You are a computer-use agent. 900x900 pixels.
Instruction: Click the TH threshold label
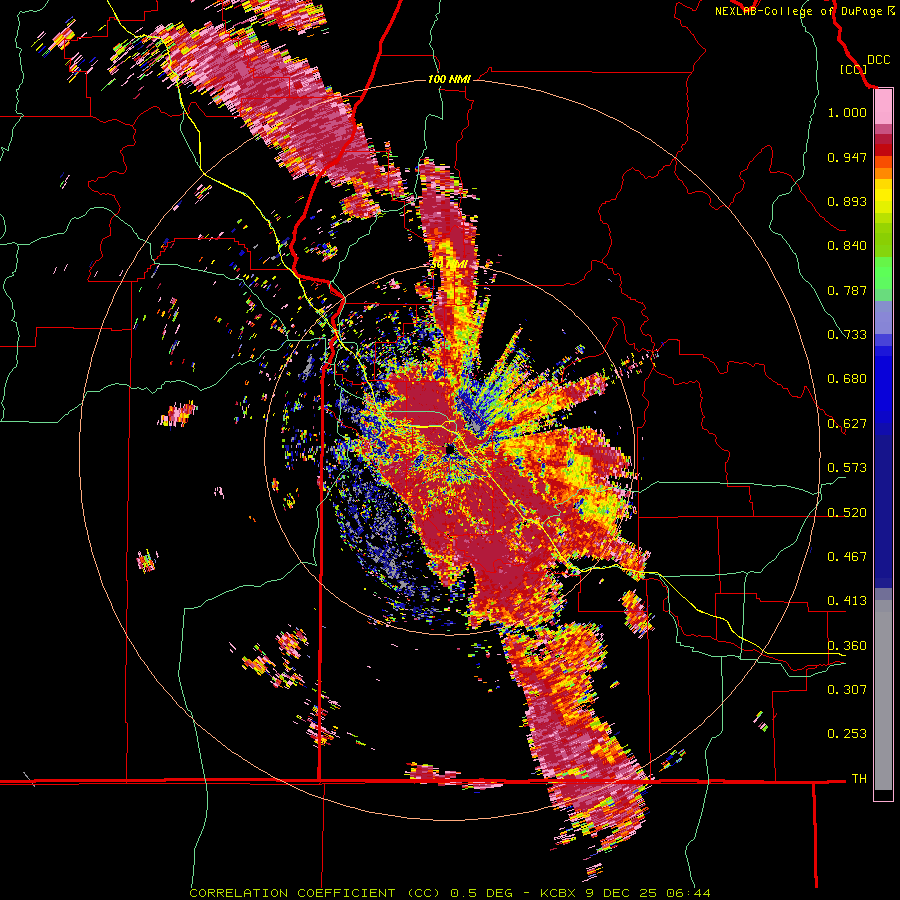859,779
